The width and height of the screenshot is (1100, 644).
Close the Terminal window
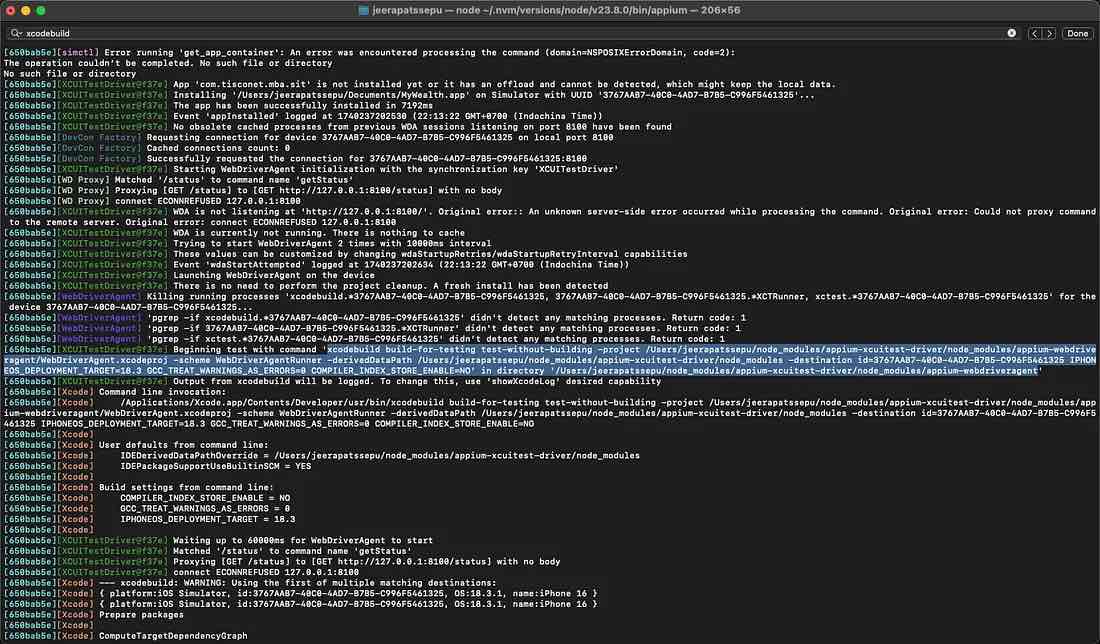pos(11,10)
